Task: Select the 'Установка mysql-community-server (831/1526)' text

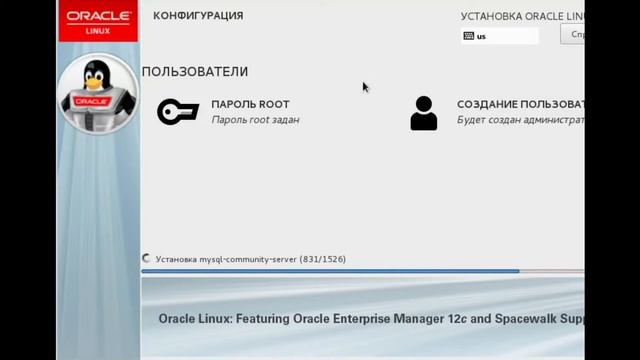Action: 251,259
